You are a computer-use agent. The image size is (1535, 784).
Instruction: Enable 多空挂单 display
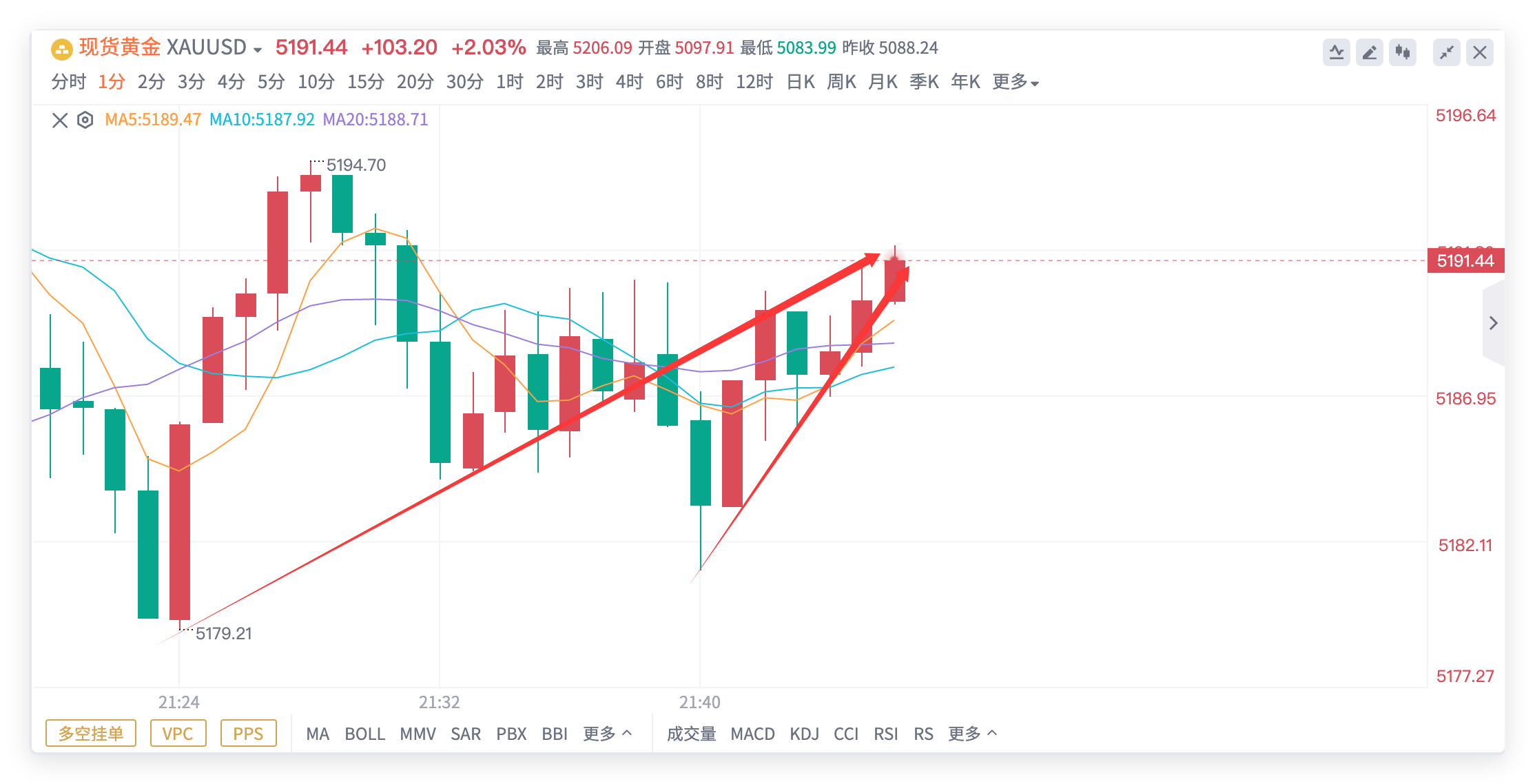click(x=90, y=734)
